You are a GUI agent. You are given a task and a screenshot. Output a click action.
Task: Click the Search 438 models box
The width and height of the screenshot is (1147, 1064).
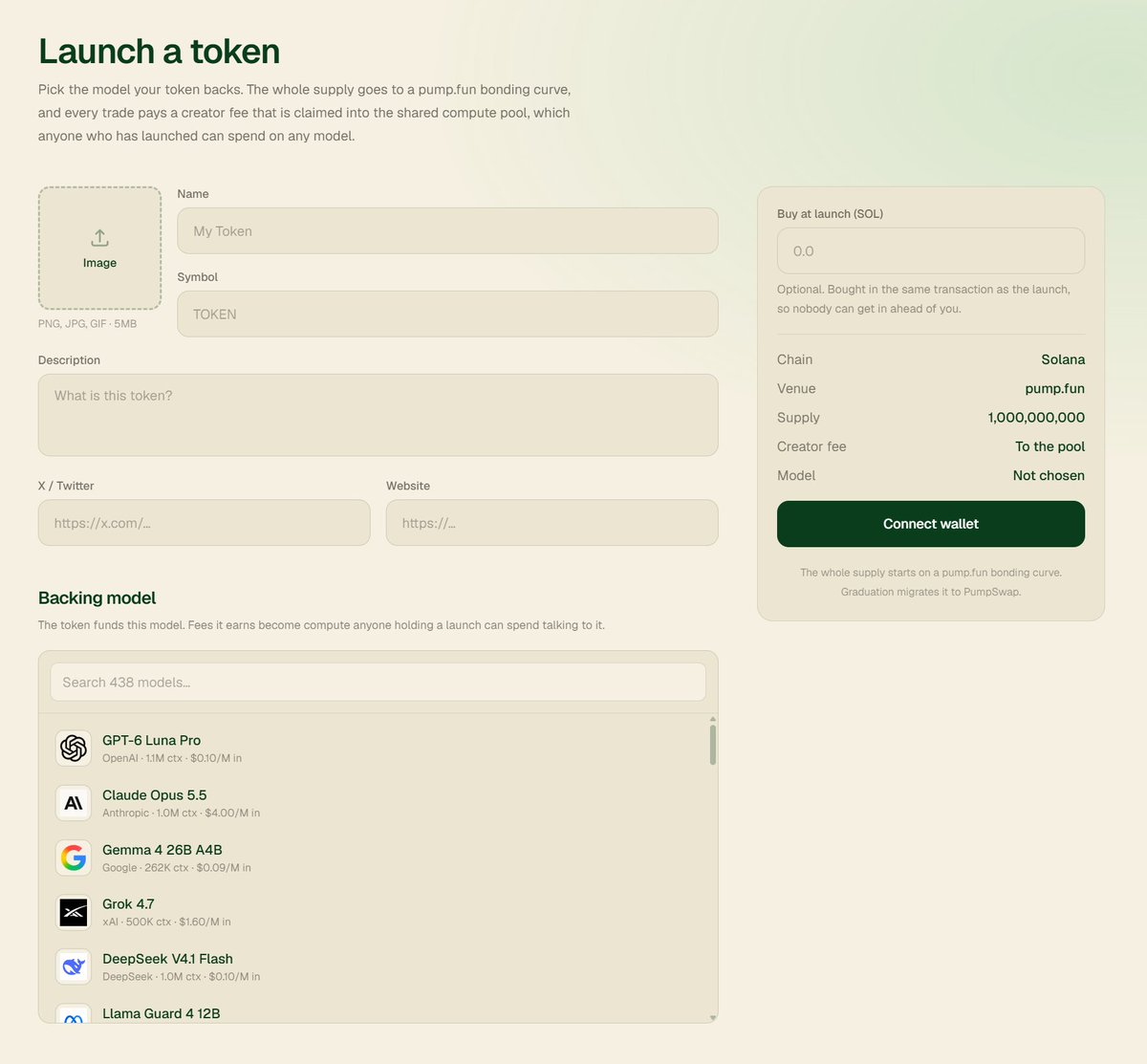pos(378,682)
